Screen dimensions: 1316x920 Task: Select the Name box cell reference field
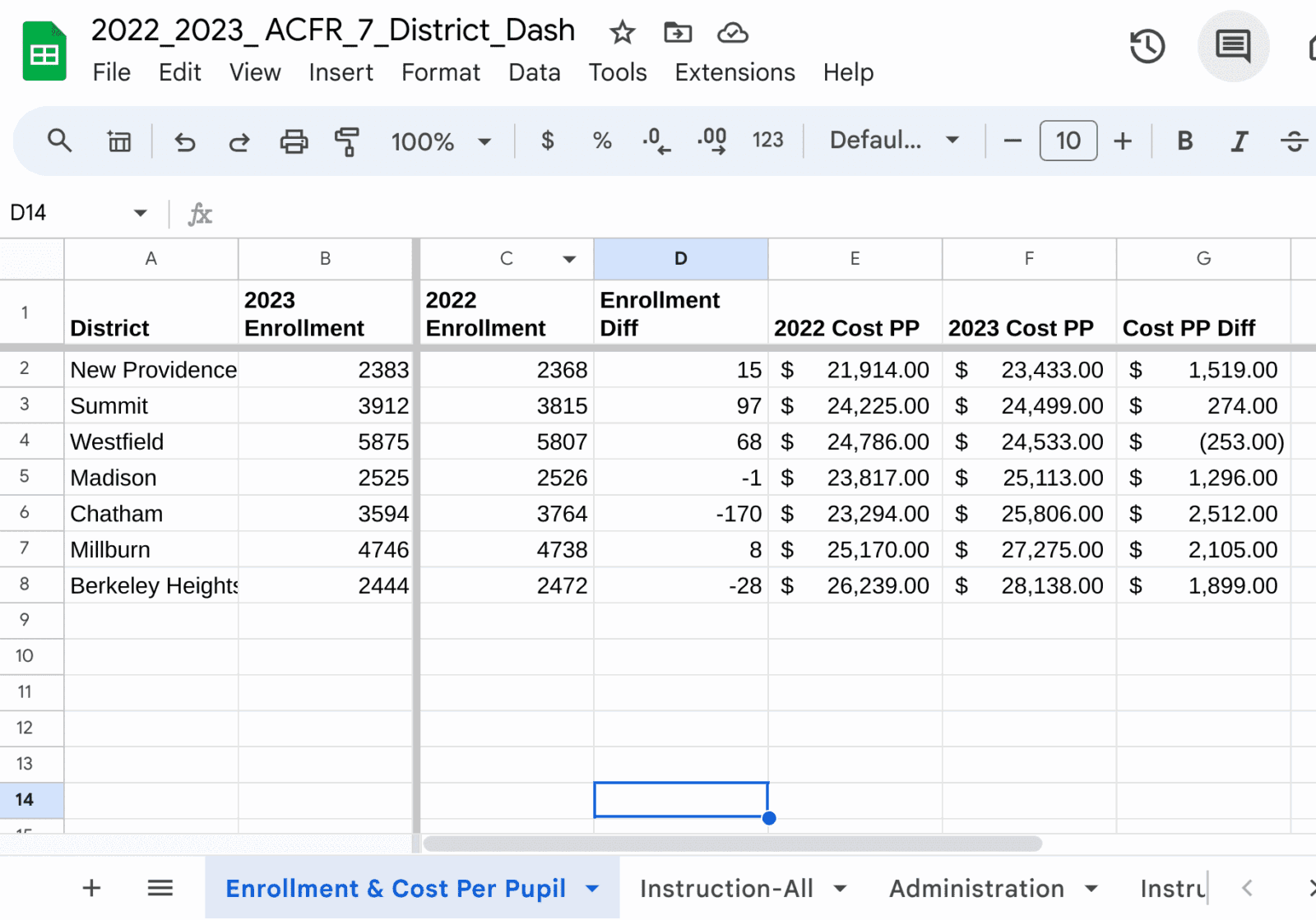pyautogui.click(x=49, y=212)
